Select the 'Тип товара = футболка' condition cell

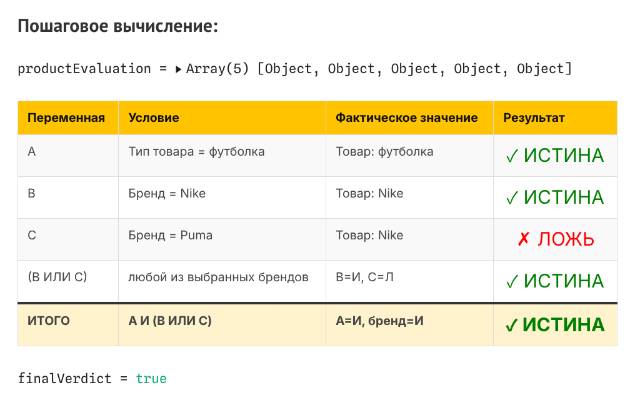coord(197,152)
